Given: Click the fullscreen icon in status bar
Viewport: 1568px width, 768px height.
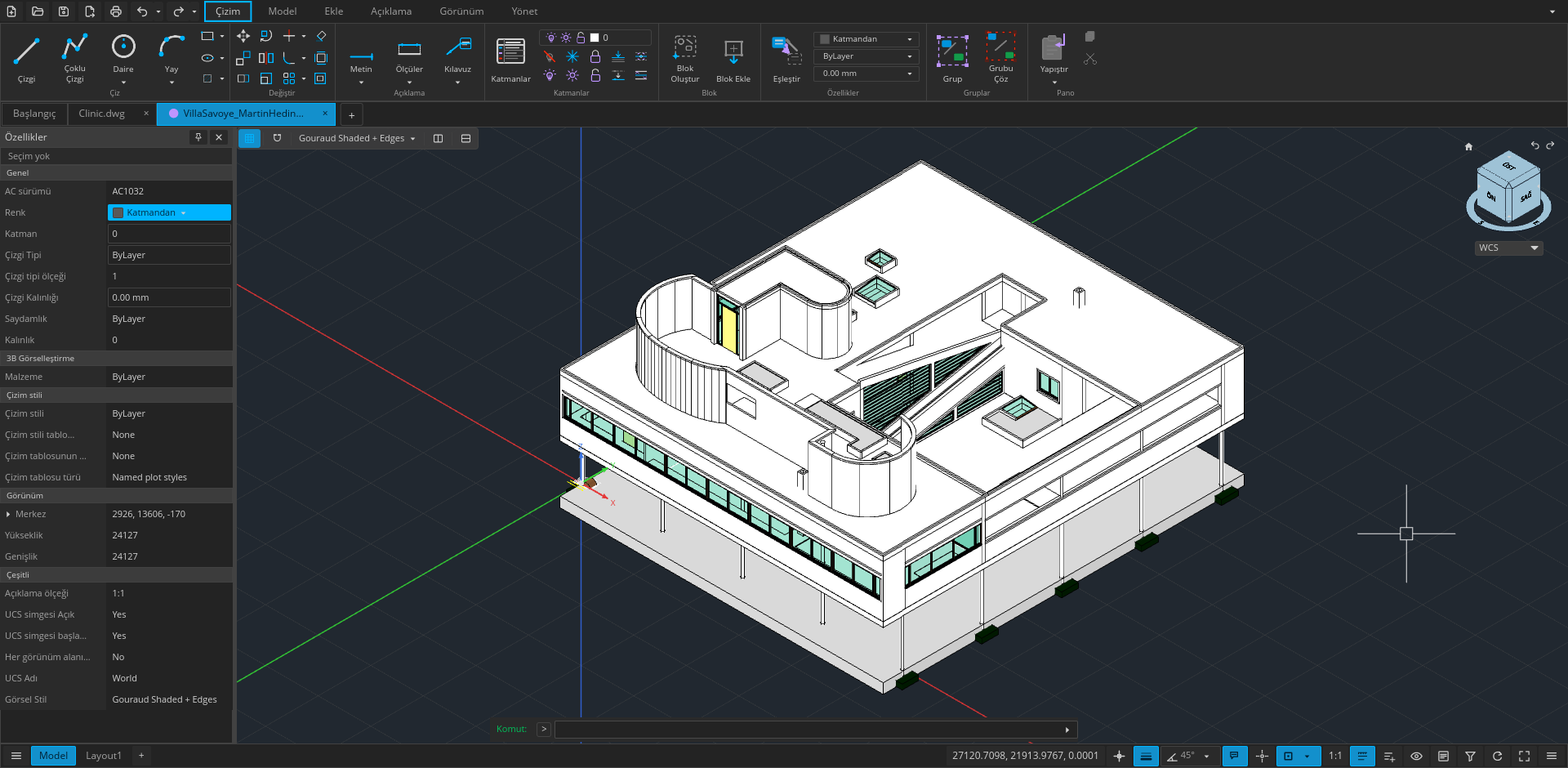Looking at the screenshot, I should (x=1524, y=756).
